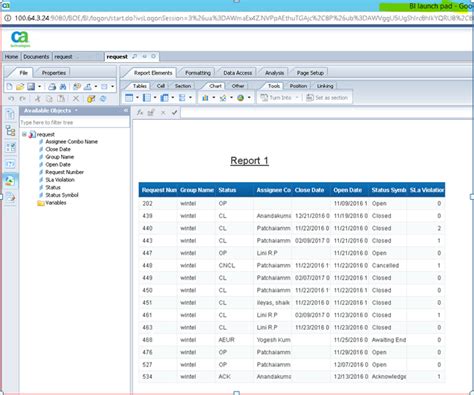Click the fx Formula Editor icon
The image size is (474, 395).
coord(140,113)
